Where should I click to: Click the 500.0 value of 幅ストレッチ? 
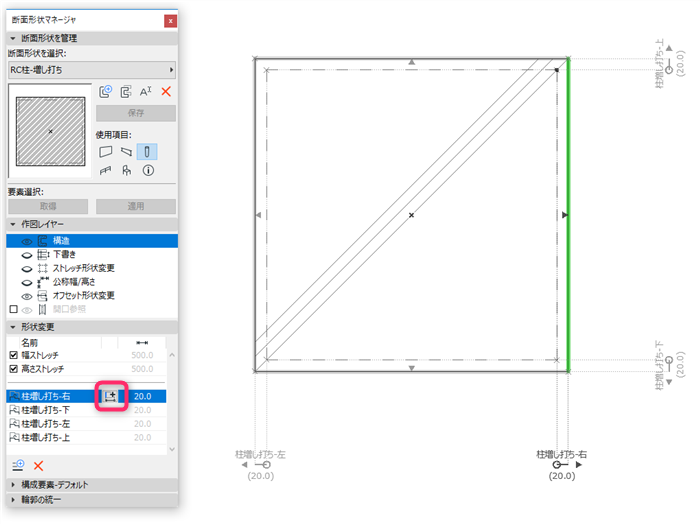click(x=142, y=355)
